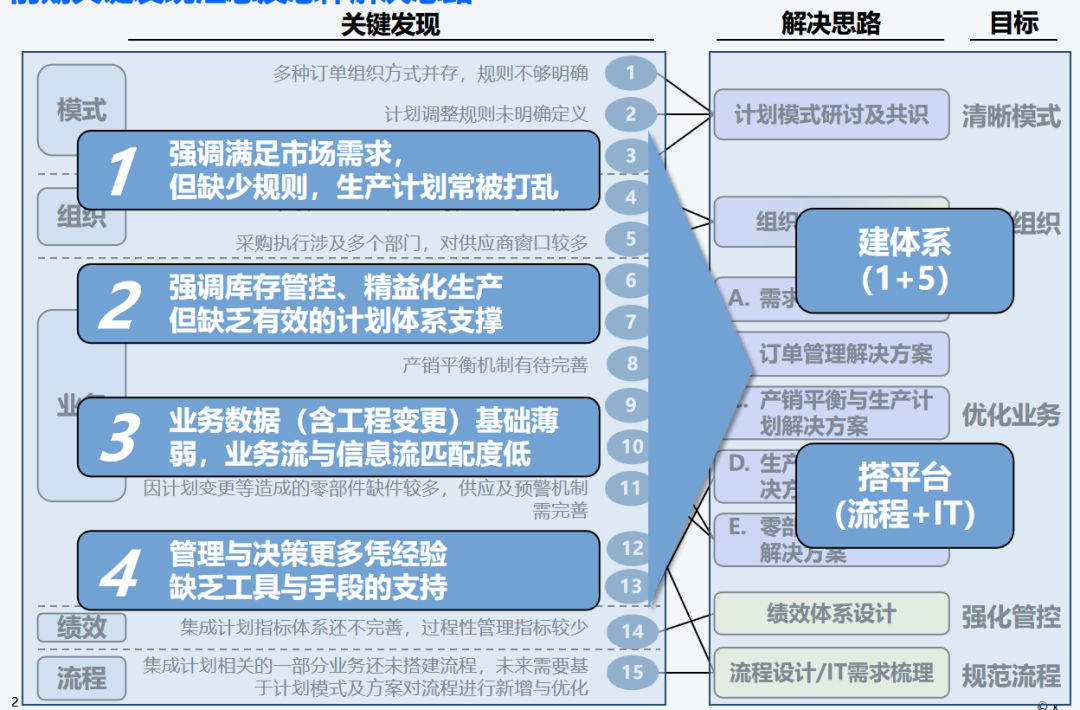Open the 流程设计/IT需求梳理 box

(x=830, y=672)
